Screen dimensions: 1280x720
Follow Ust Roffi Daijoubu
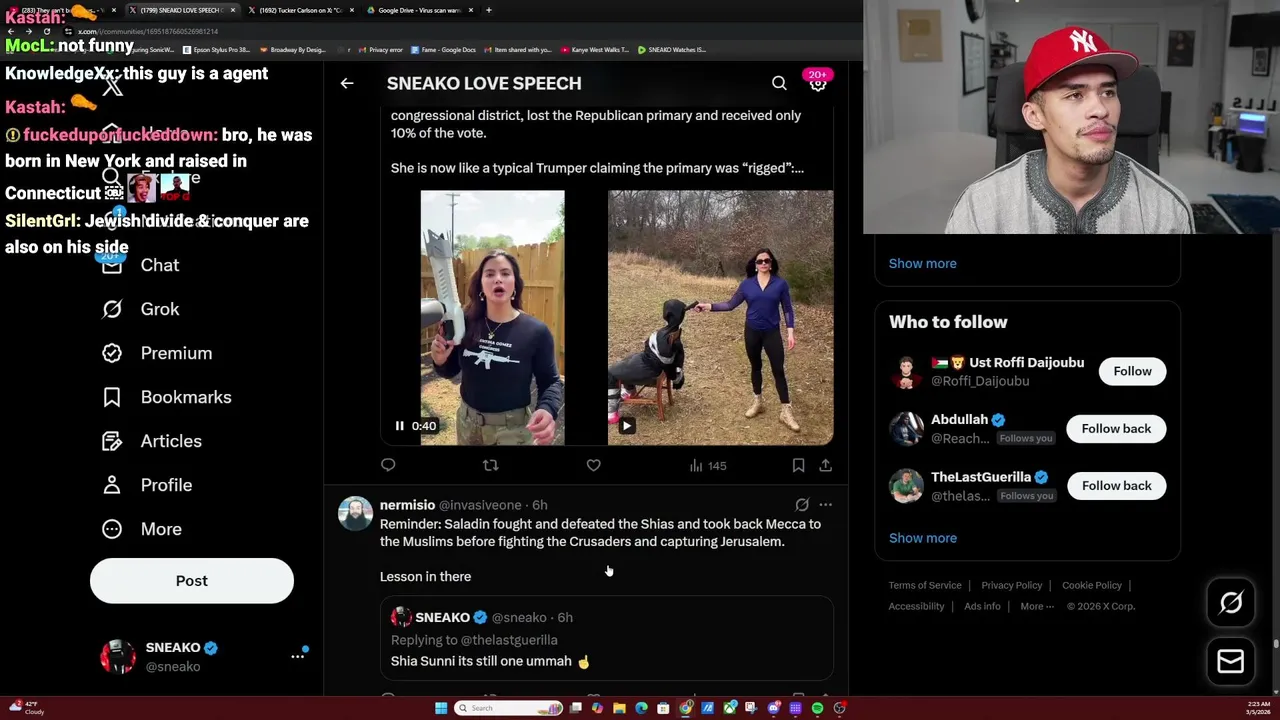1132,371
